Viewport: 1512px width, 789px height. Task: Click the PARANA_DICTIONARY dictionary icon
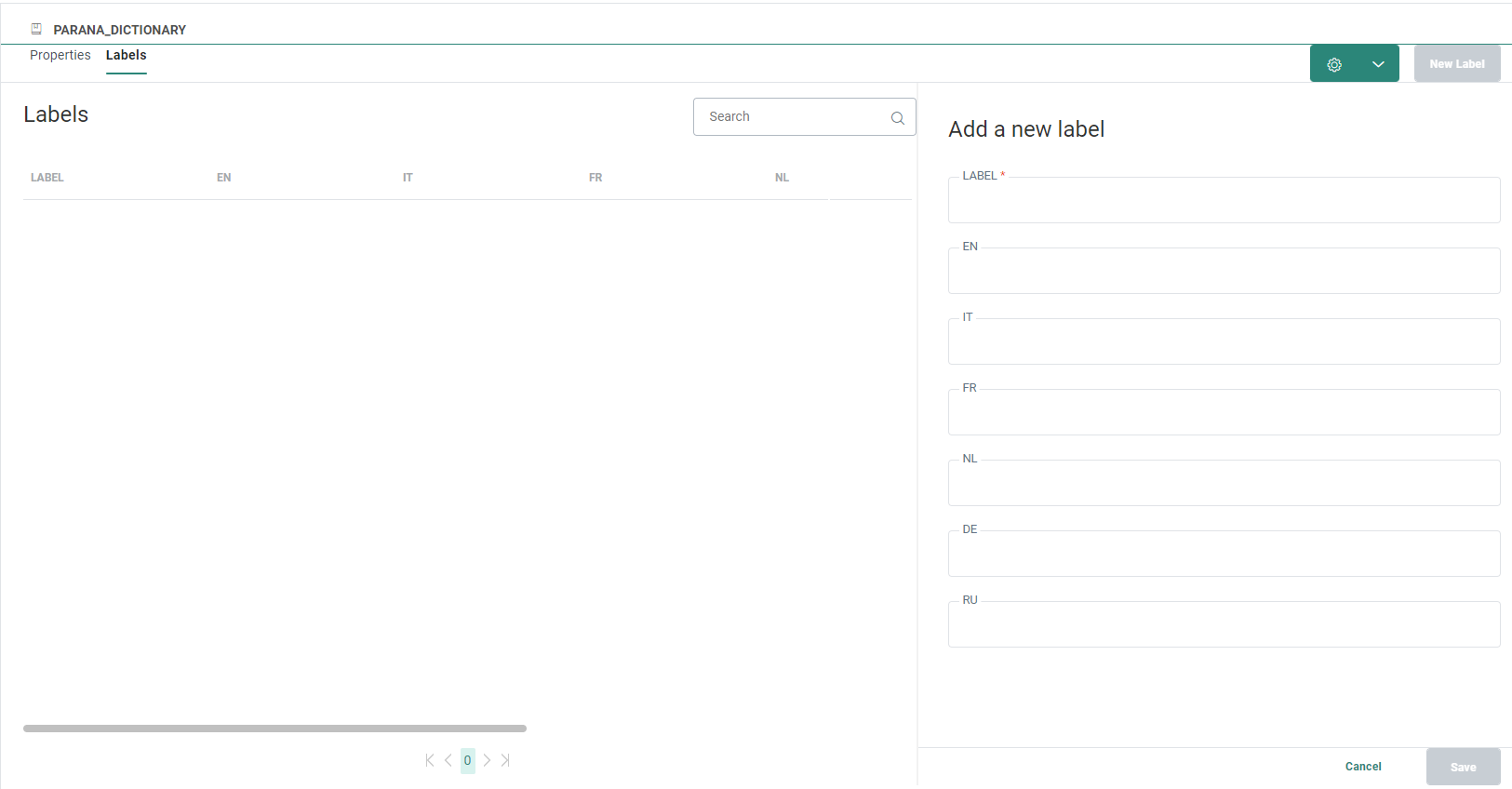36,30
